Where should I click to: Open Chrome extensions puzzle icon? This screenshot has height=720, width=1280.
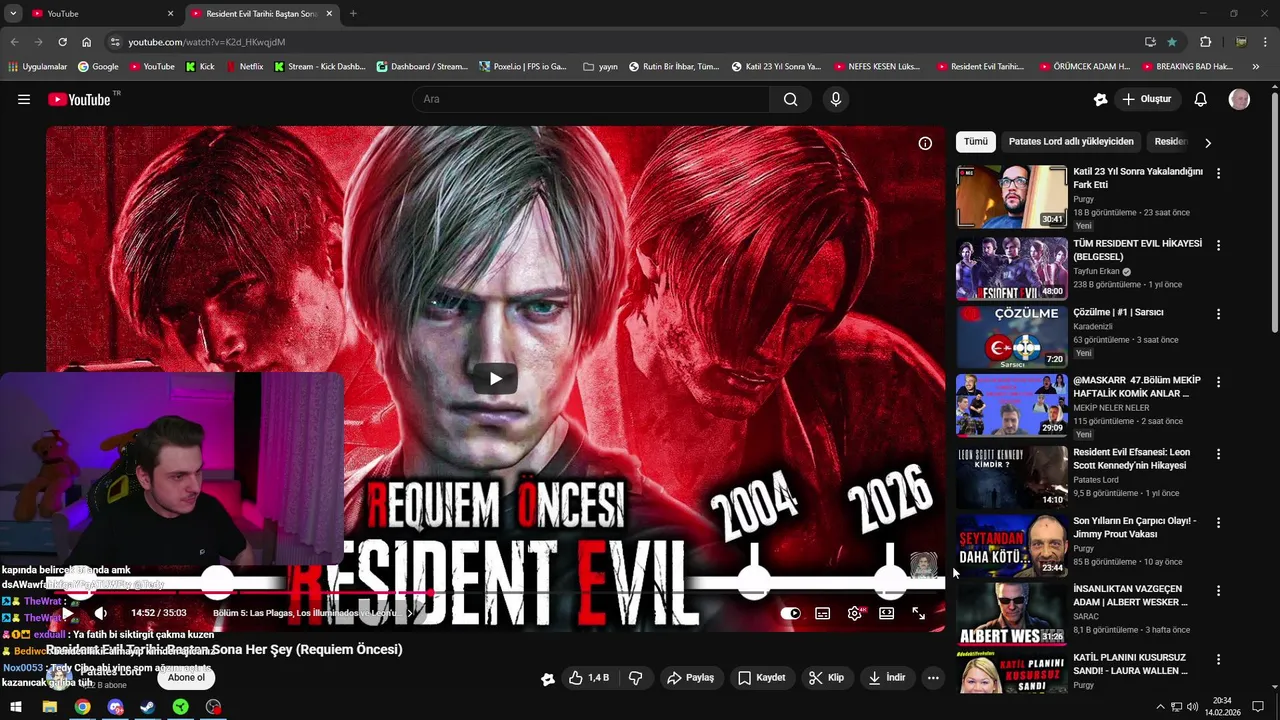1205,42
